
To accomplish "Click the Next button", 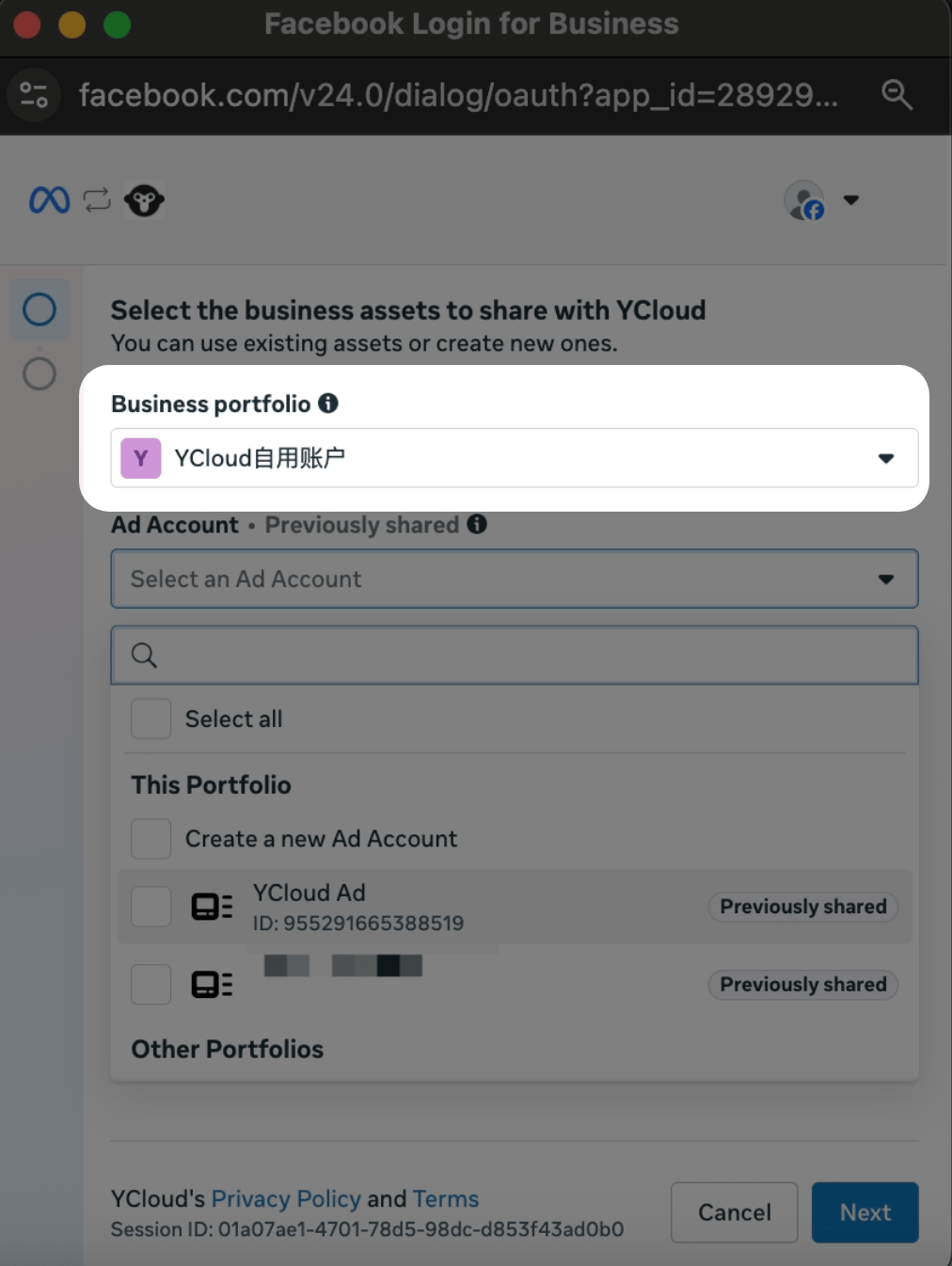I will [865, 1212].
